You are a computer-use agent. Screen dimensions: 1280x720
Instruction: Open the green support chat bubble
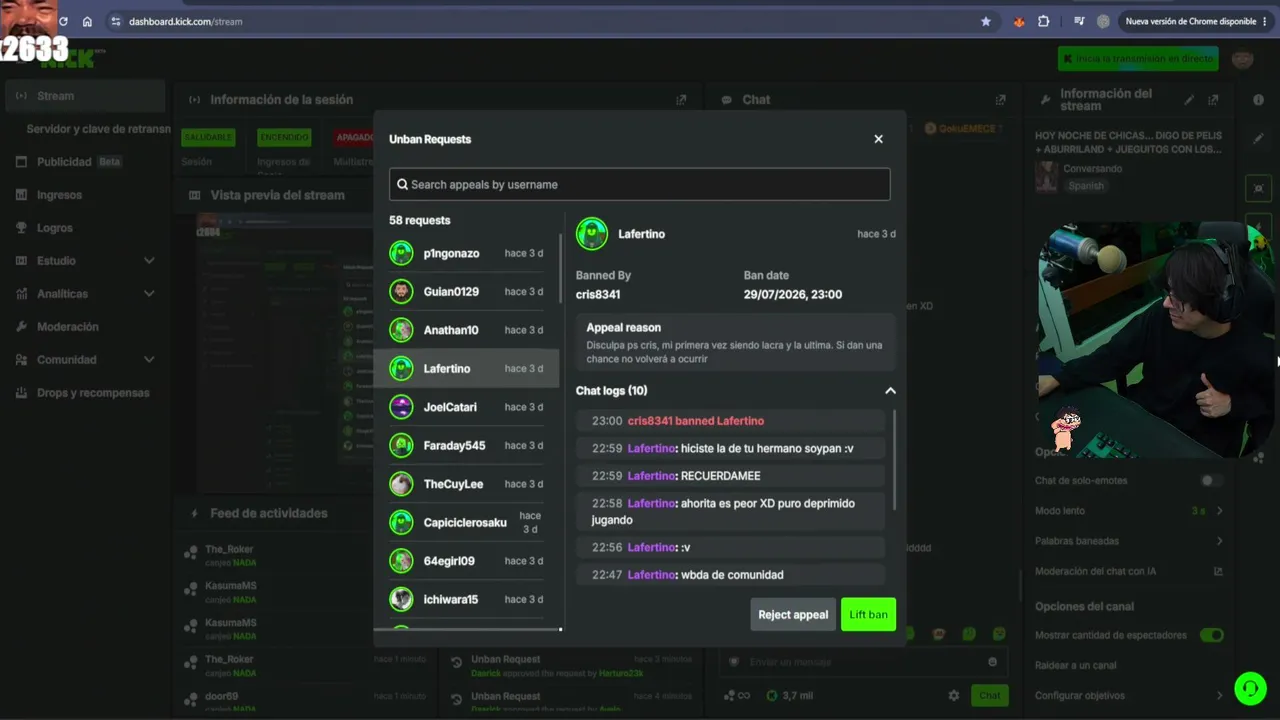tap(1249, 688)
